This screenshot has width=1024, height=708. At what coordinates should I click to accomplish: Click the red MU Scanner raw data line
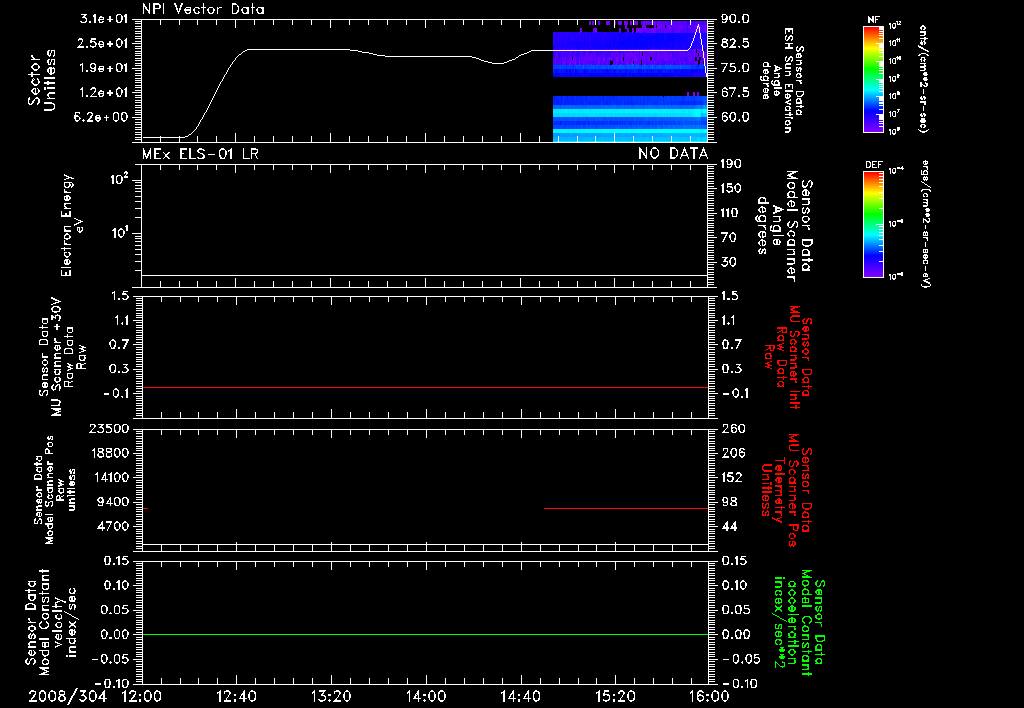(424, 387)
